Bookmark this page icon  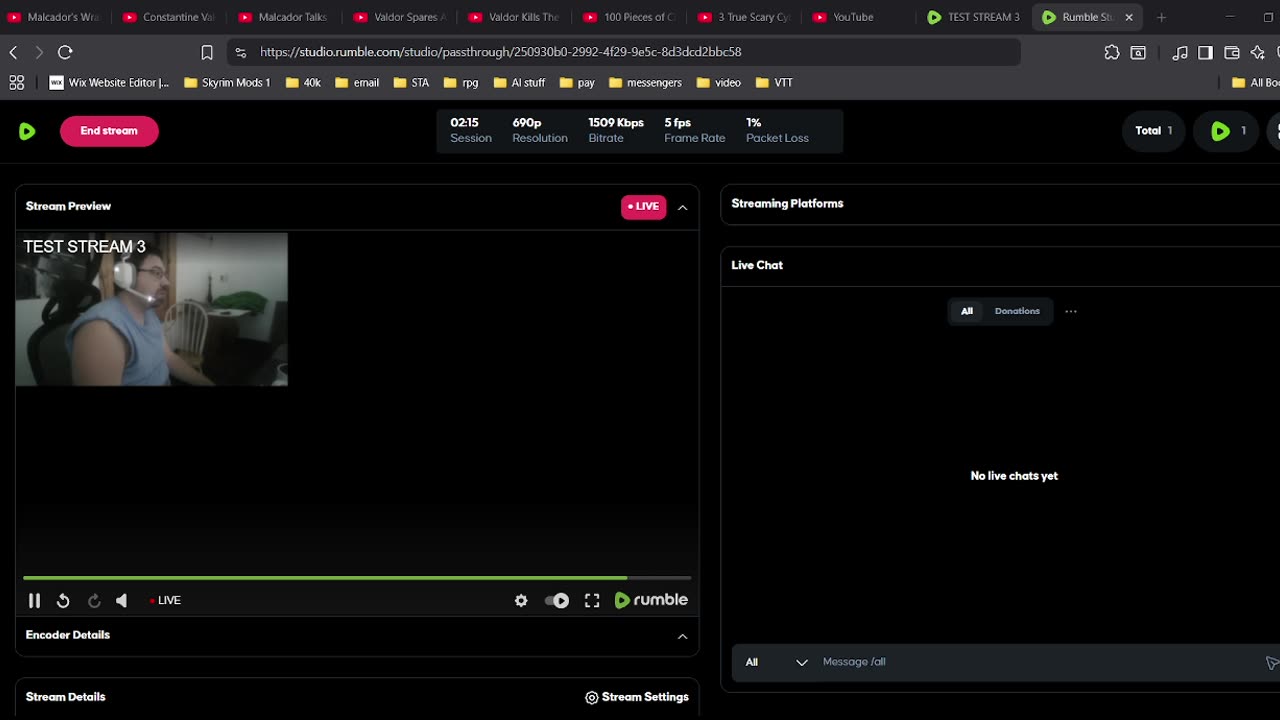point(207,52)
